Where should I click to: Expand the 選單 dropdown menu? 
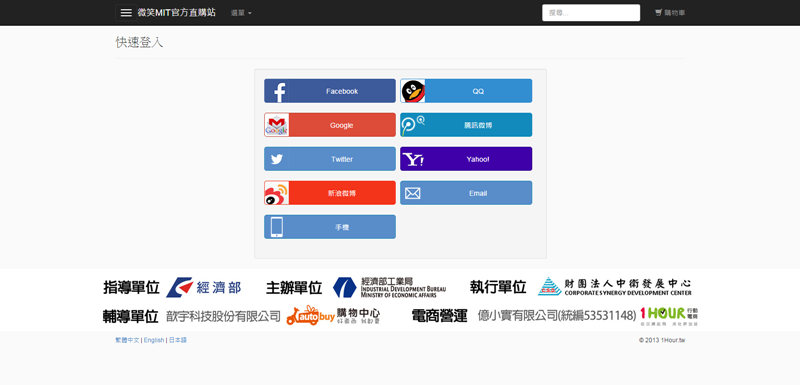pyautogui.click(x=241, y=13)
